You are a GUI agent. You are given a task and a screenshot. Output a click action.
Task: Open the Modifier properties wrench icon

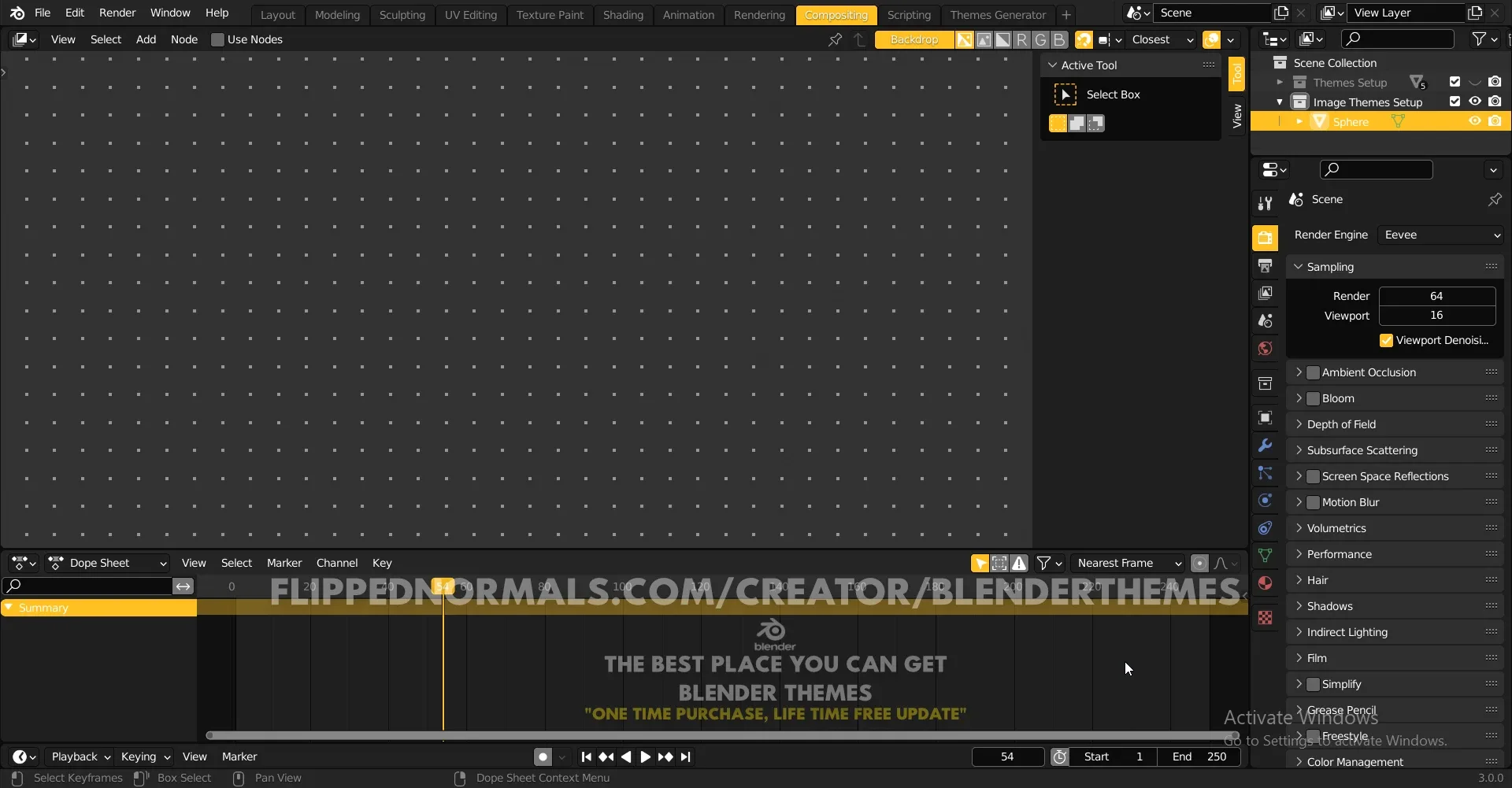click(x=1266, y=446)
